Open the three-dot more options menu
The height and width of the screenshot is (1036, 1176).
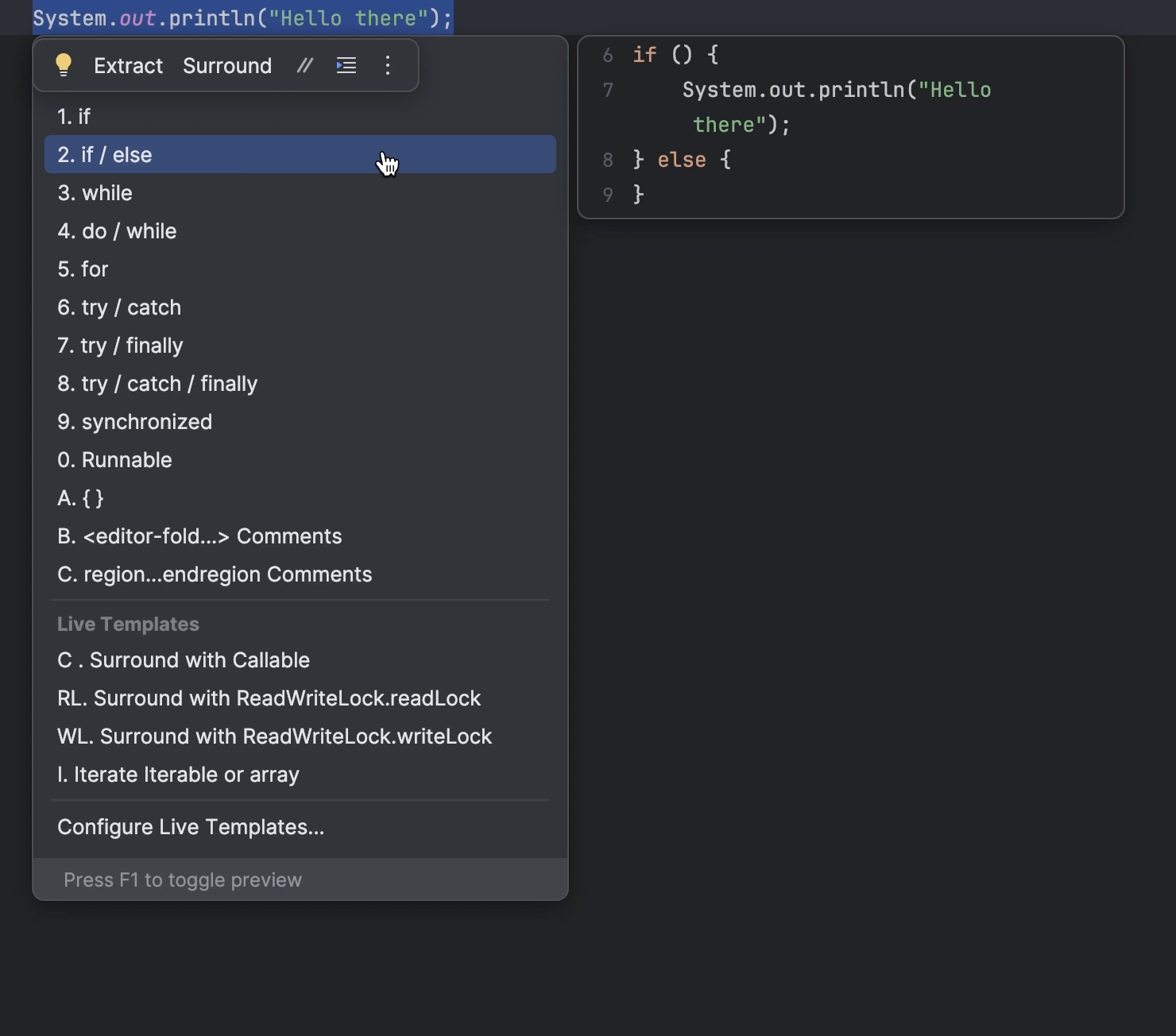[388, 65]
